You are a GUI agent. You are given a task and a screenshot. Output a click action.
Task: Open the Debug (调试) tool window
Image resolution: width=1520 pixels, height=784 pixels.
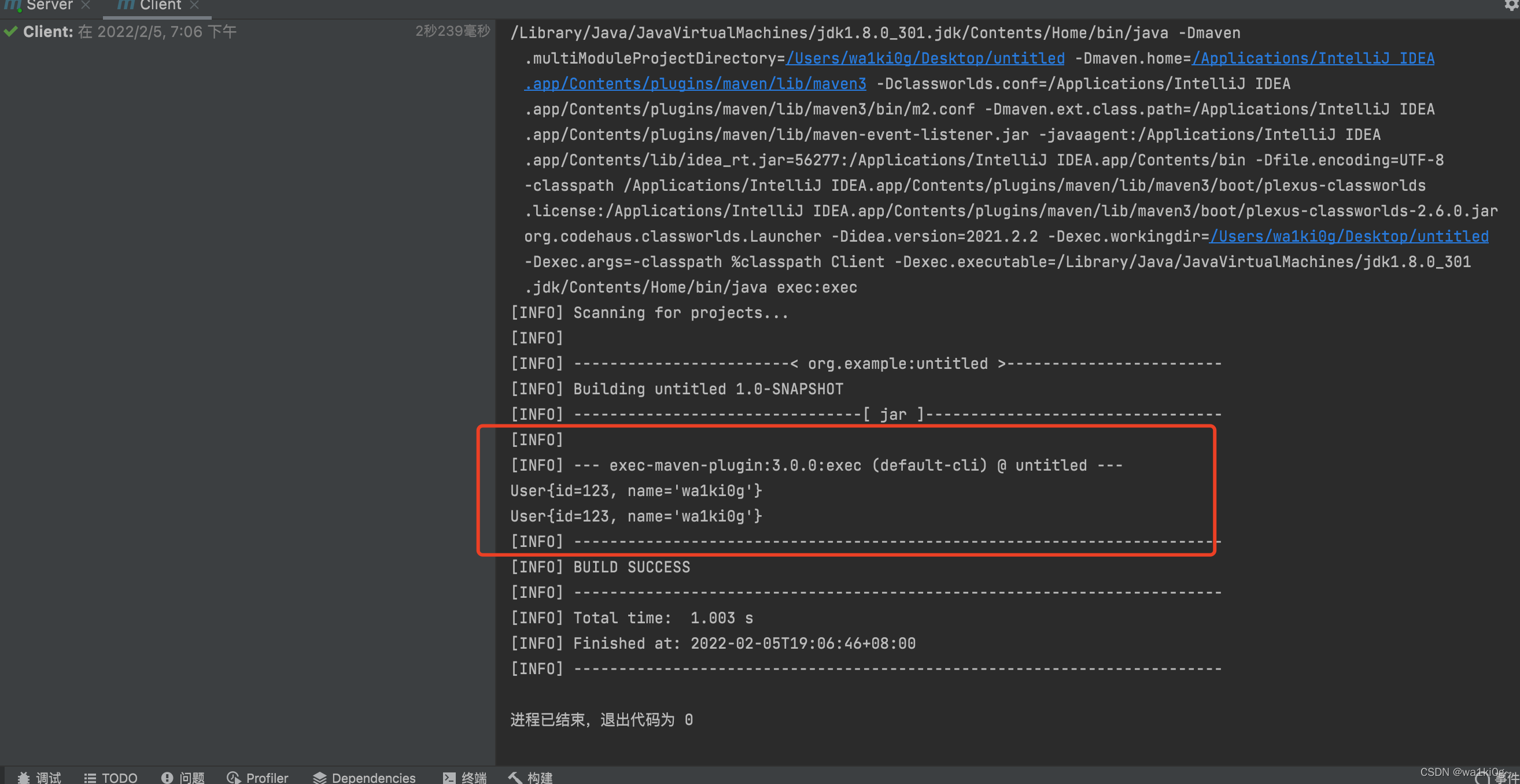point(39,777)
